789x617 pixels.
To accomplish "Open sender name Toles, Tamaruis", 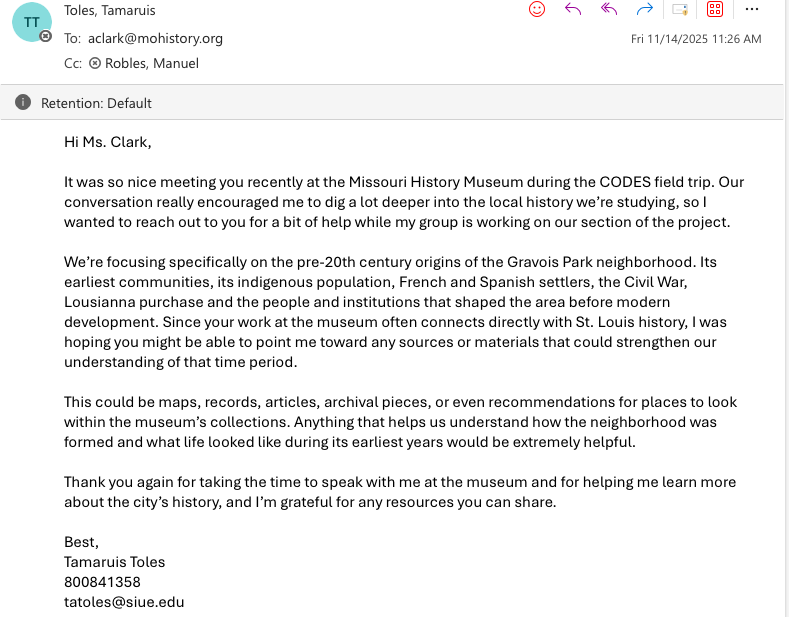I will [109, 11].
